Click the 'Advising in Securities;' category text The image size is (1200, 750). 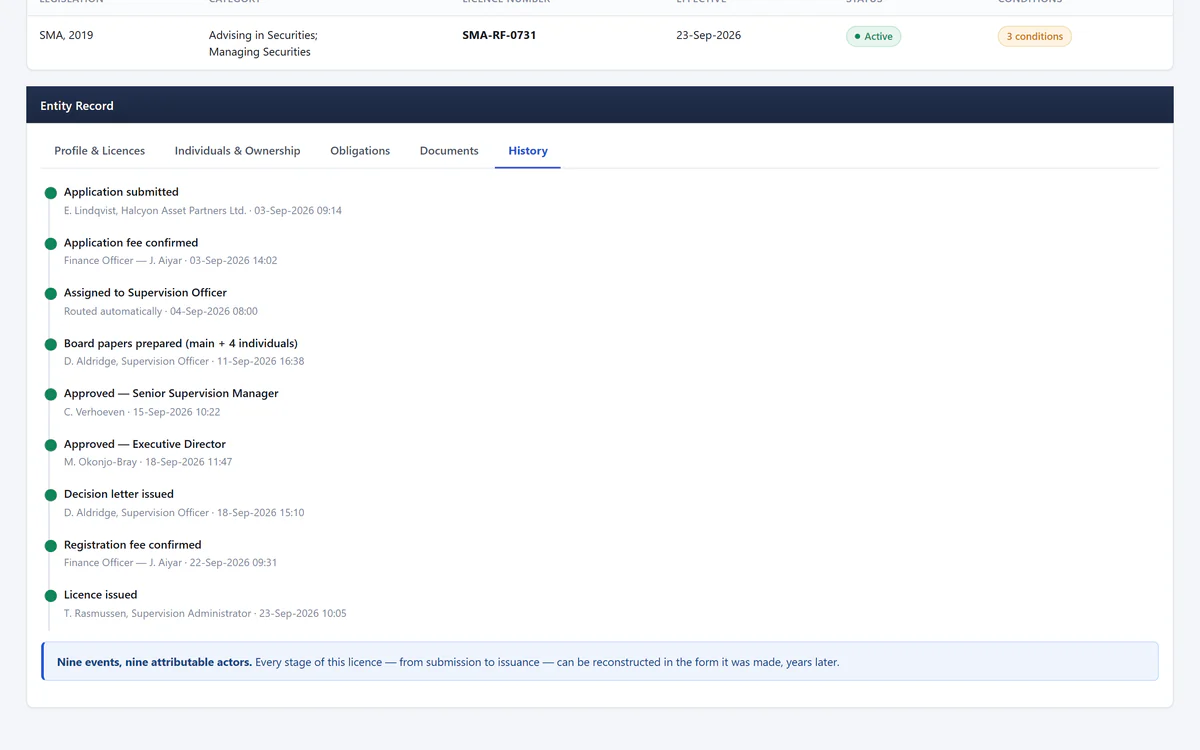pos(263,35)
